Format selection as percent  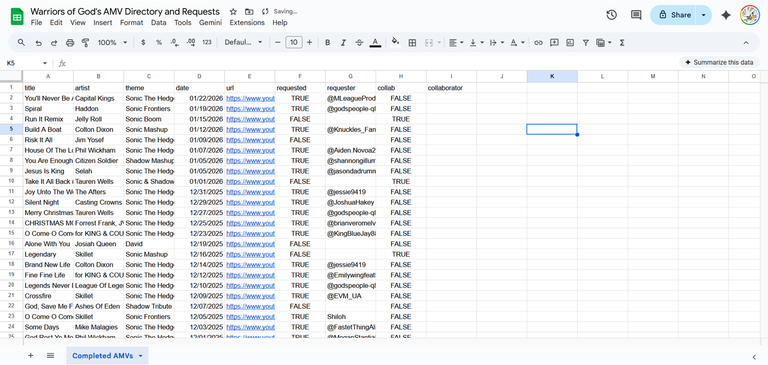point(159,43)
